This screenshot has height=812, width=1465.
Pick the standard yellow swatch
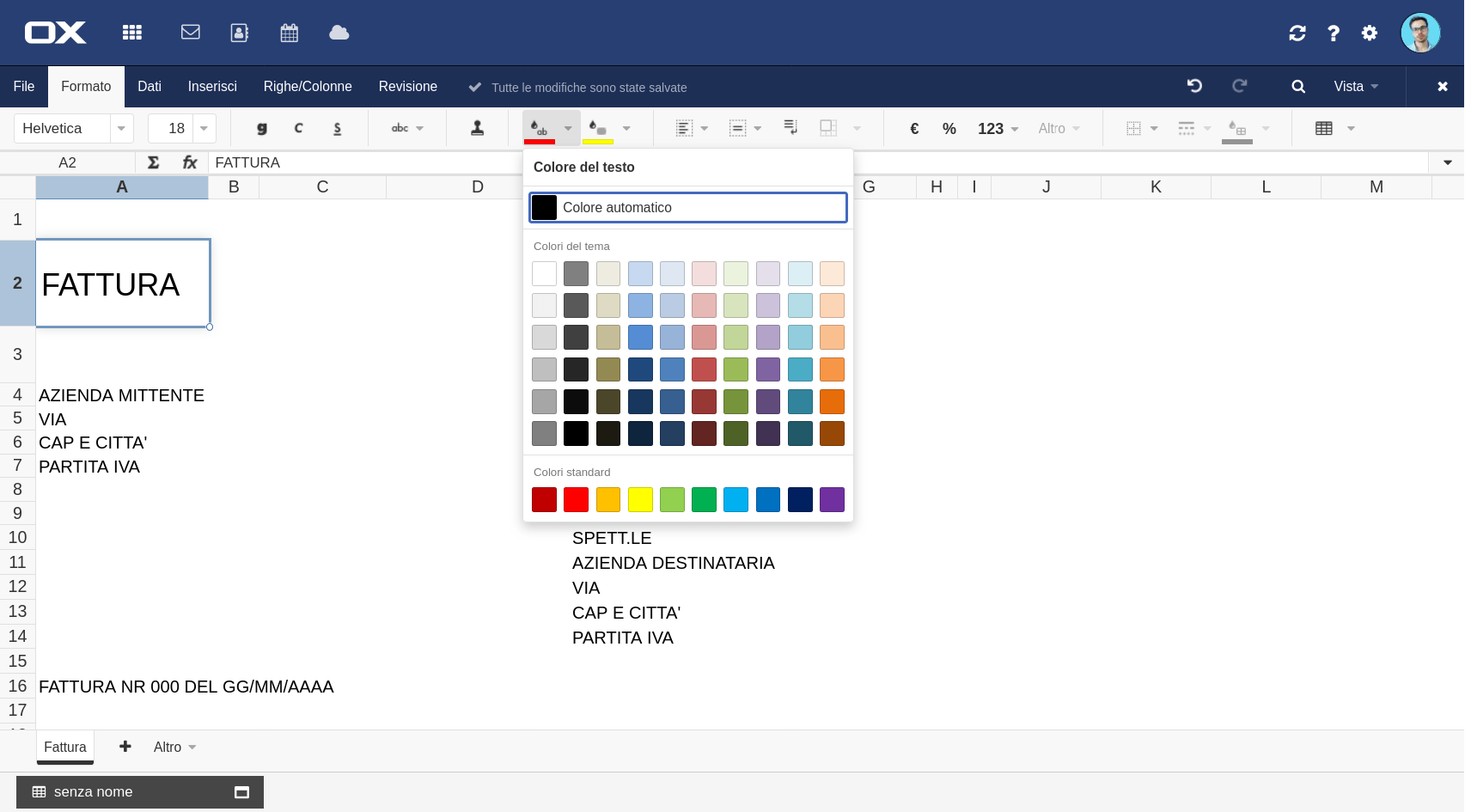click(640, 499)
